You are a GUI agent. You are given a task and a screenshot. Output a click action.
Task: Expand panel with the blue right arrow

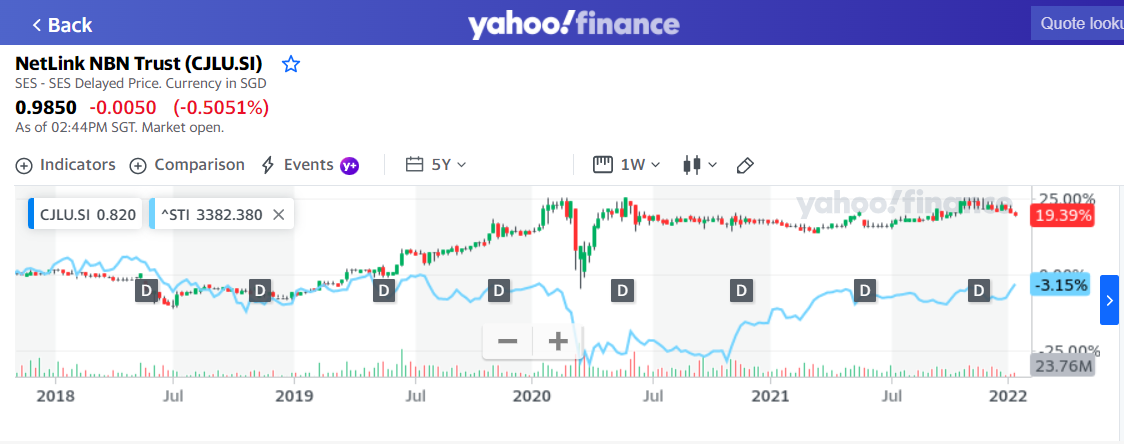[1109, 300]
